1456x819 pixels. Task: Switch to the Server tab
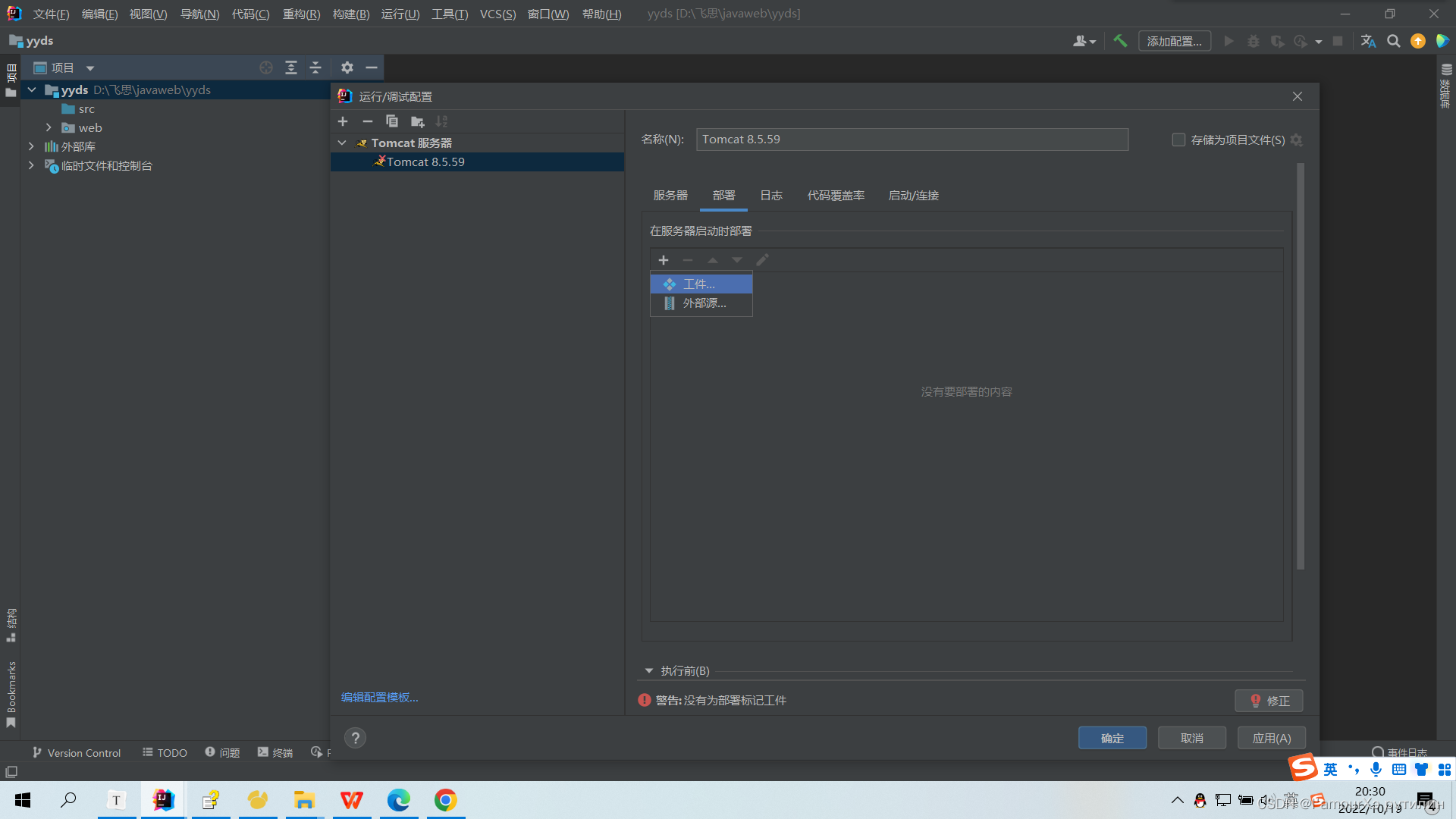pos(670,195)
